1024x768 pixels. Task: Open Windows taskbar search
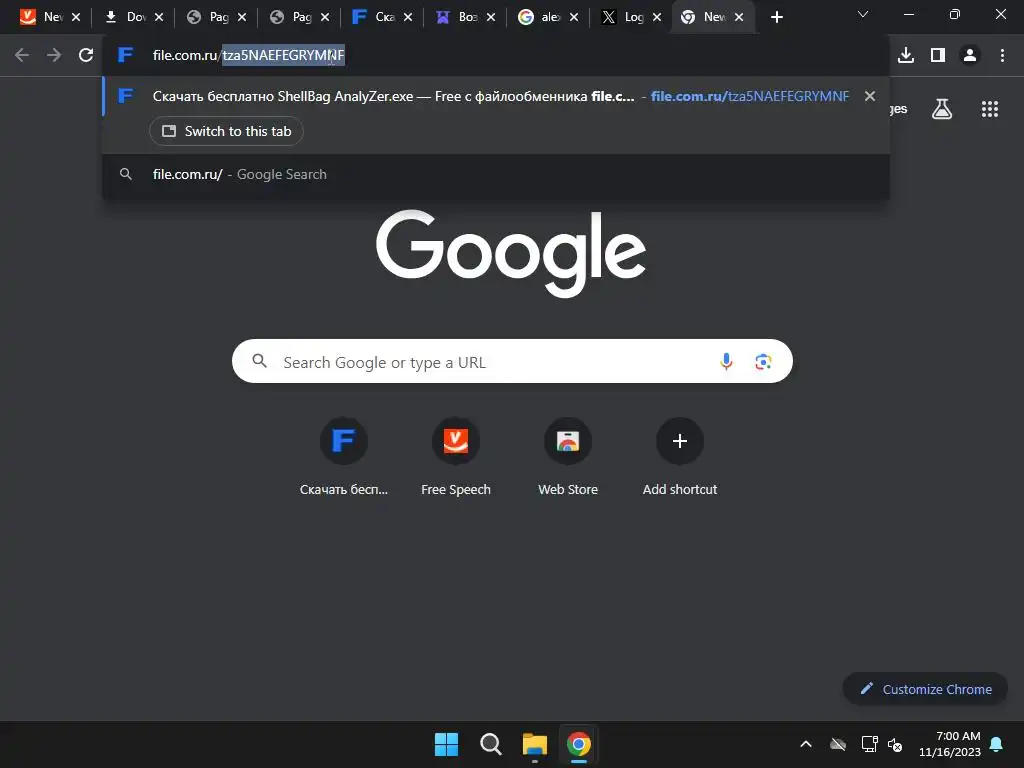tap(490, 744)
